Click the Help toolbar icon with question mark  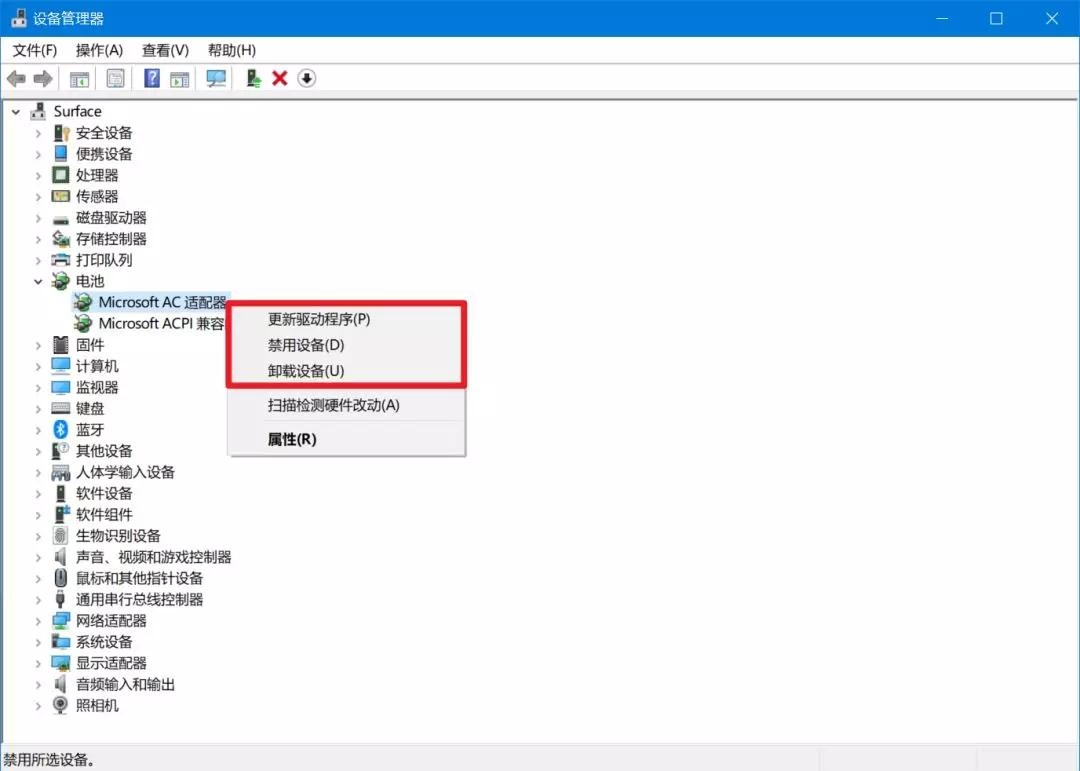pyautogui.click(x=150, y=78)
